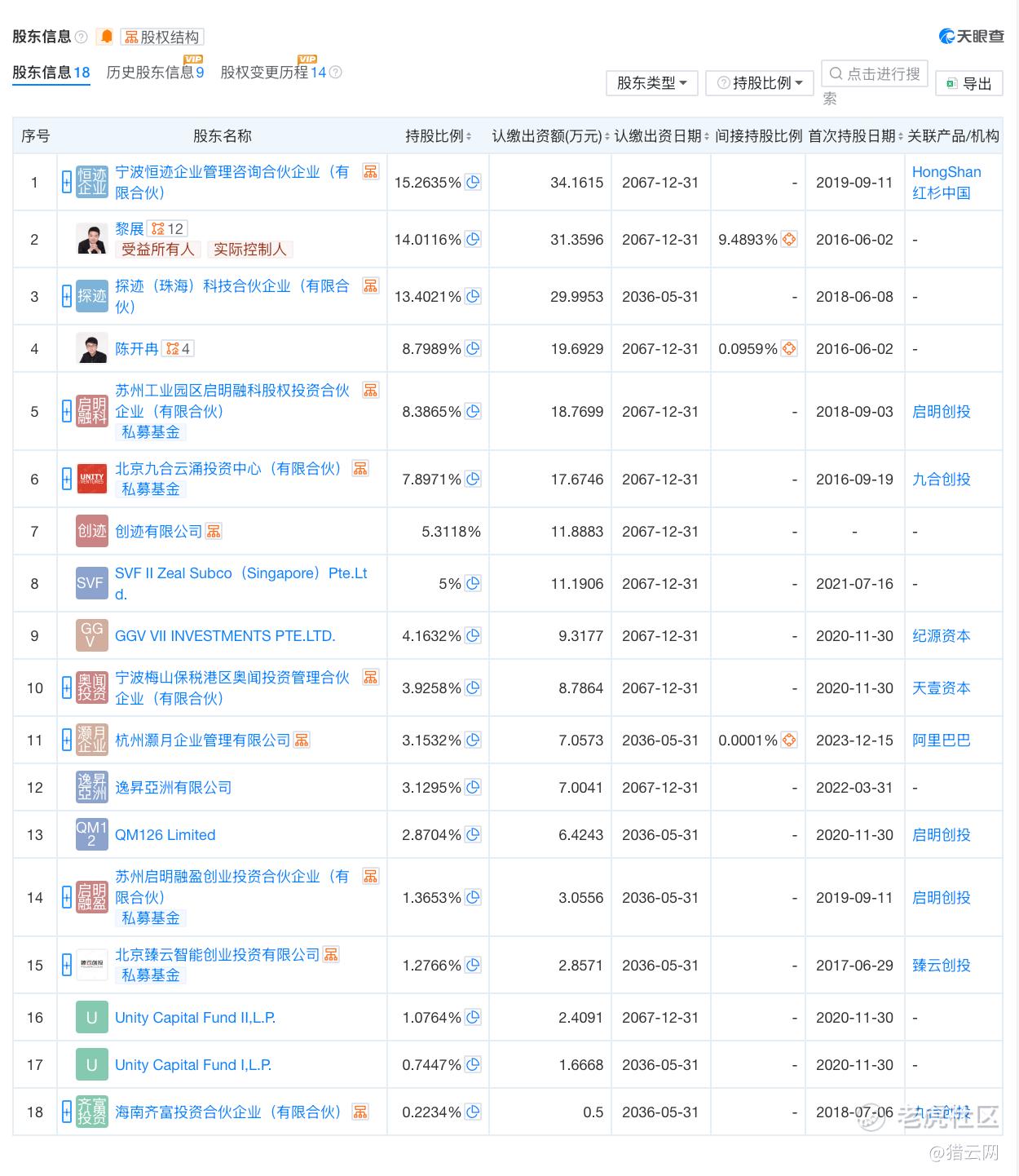Image resolution: width=1019 pixels, height=1176 pixels.
Task: Click equity structure icon beside 创迹有限公司
Action: coord(214,532)
